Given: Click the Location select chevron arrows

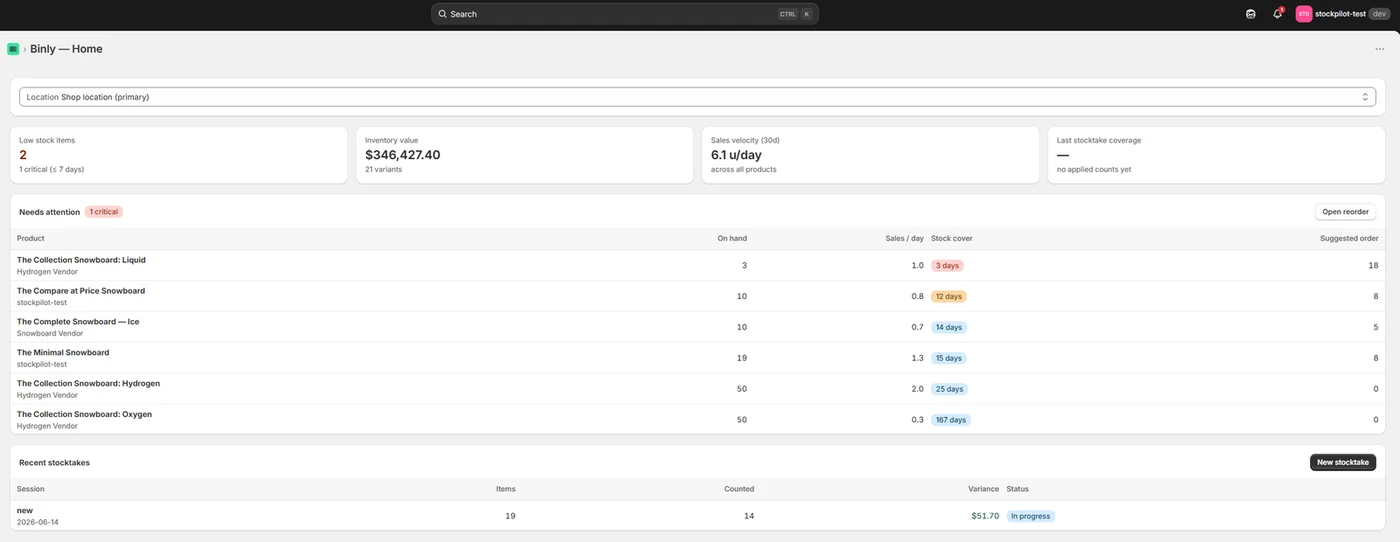Looking at the screenshot, I should tap(1365, 97).
